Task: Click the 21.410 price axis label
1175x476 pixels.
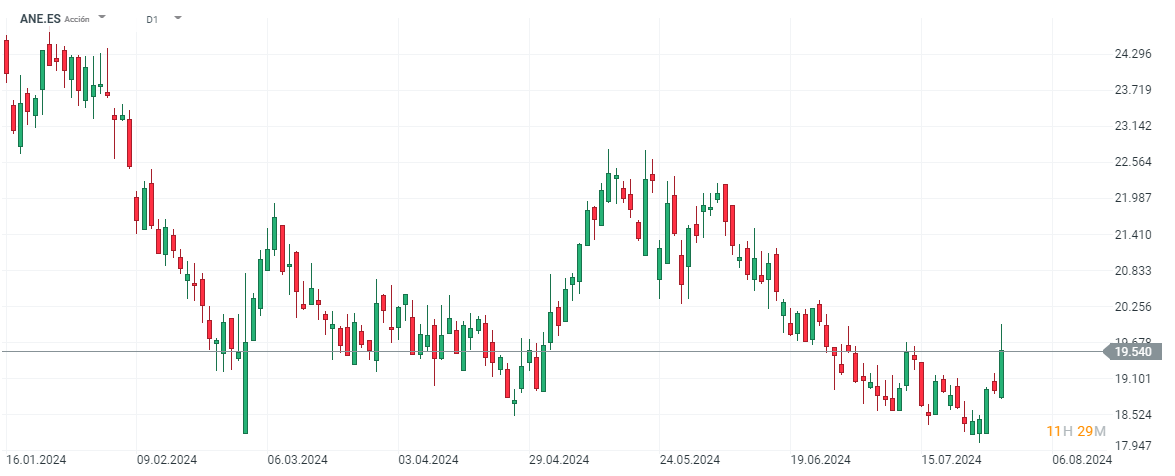Action: point(1133,235)
